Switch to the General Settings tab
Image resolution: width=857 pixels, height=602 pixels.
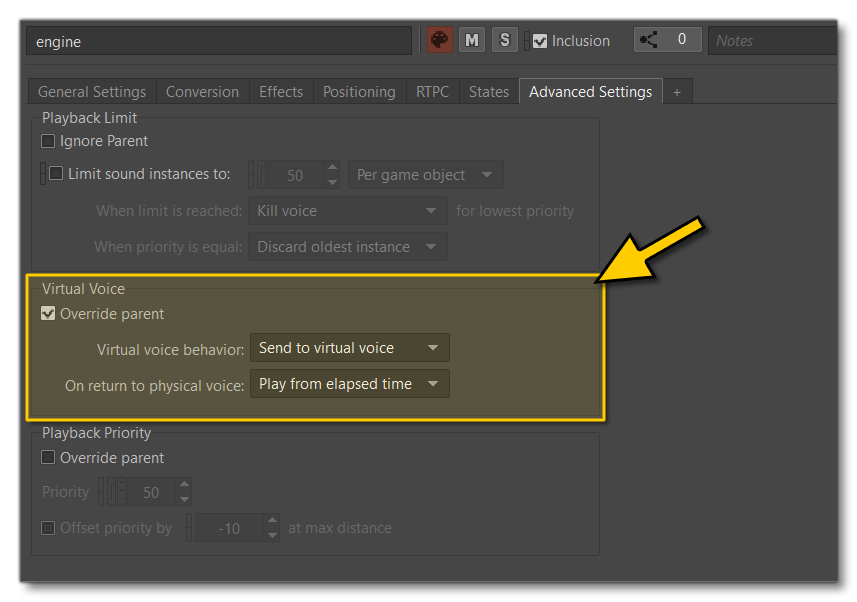click(92, 92)
